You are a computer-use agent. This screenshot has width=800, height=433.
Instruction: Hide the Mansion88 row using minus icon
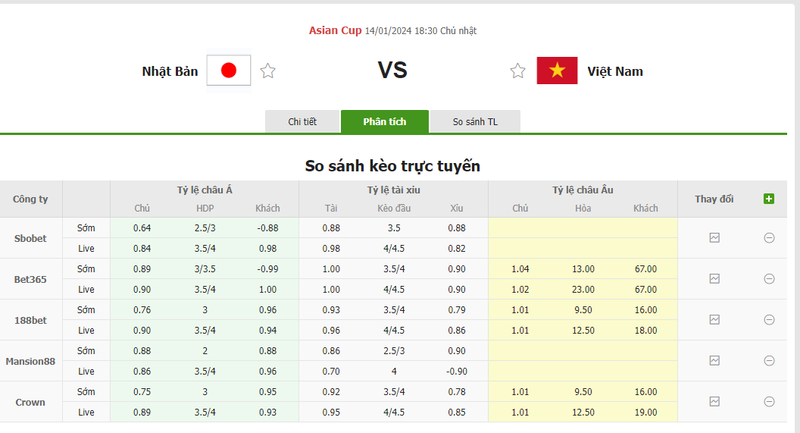(769, 360)
